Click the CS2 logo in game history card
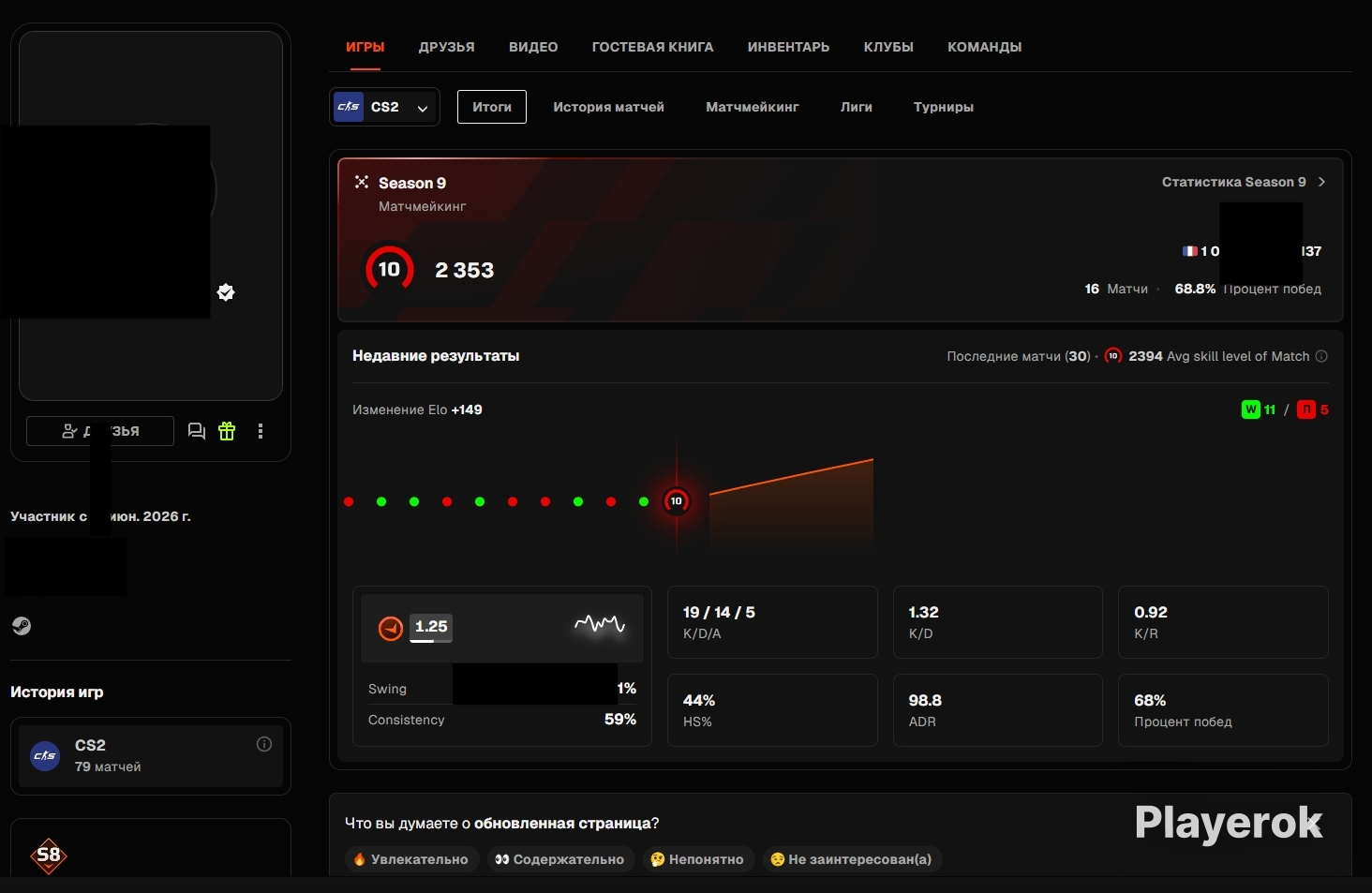The width and height of the screenshot is (1372, 893). click(45, 755)
